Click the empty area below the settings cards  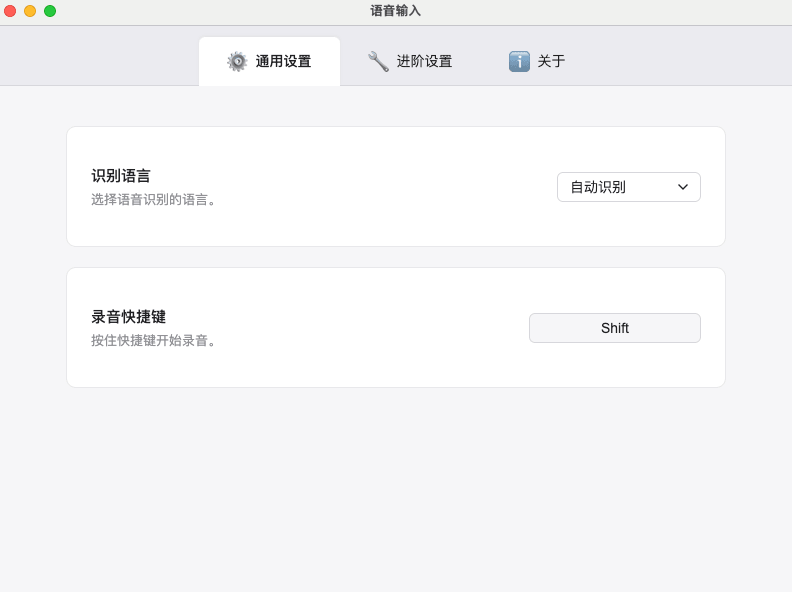(395, 490)
